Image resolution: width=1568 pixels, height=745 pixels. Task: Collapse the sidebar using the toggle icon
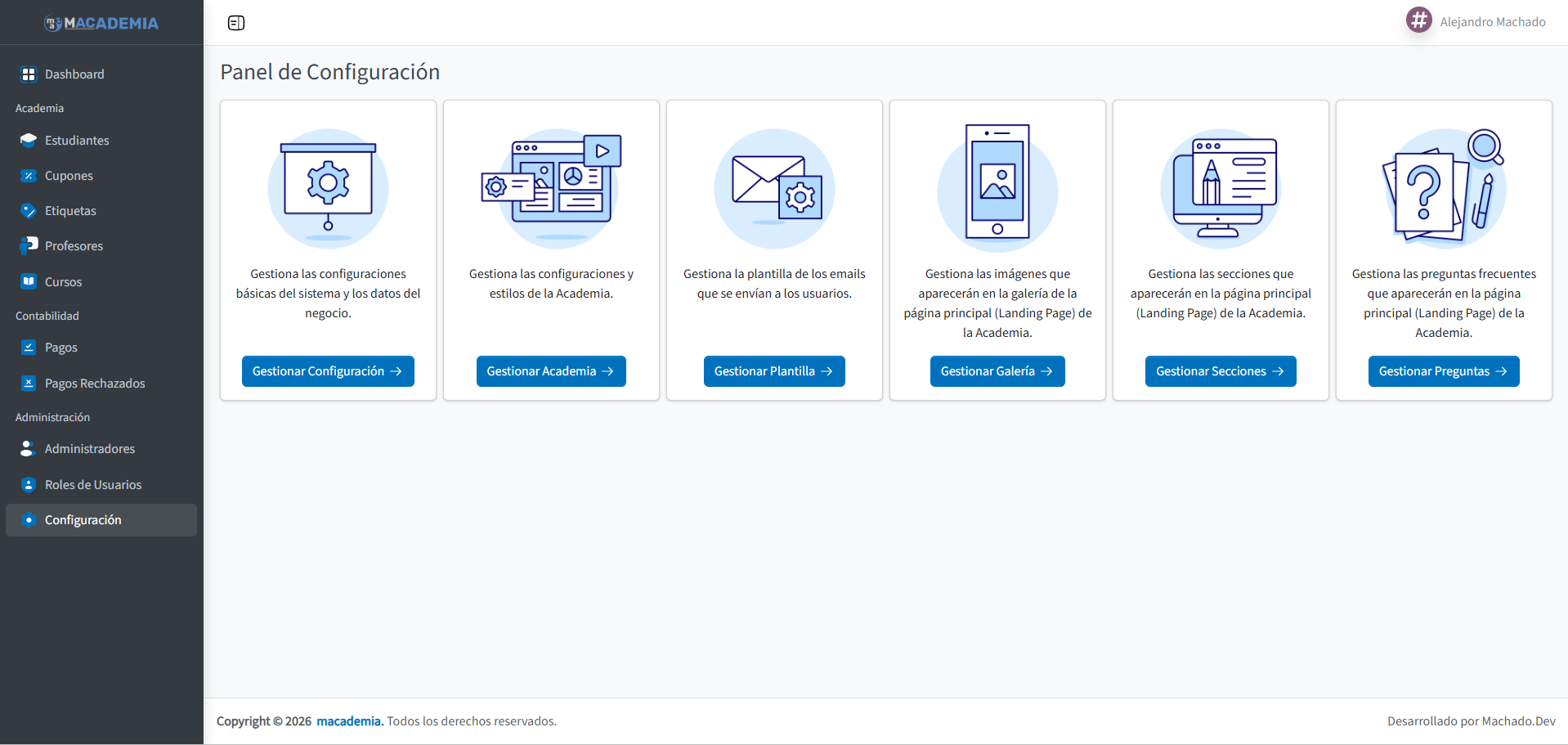(236, 23)
